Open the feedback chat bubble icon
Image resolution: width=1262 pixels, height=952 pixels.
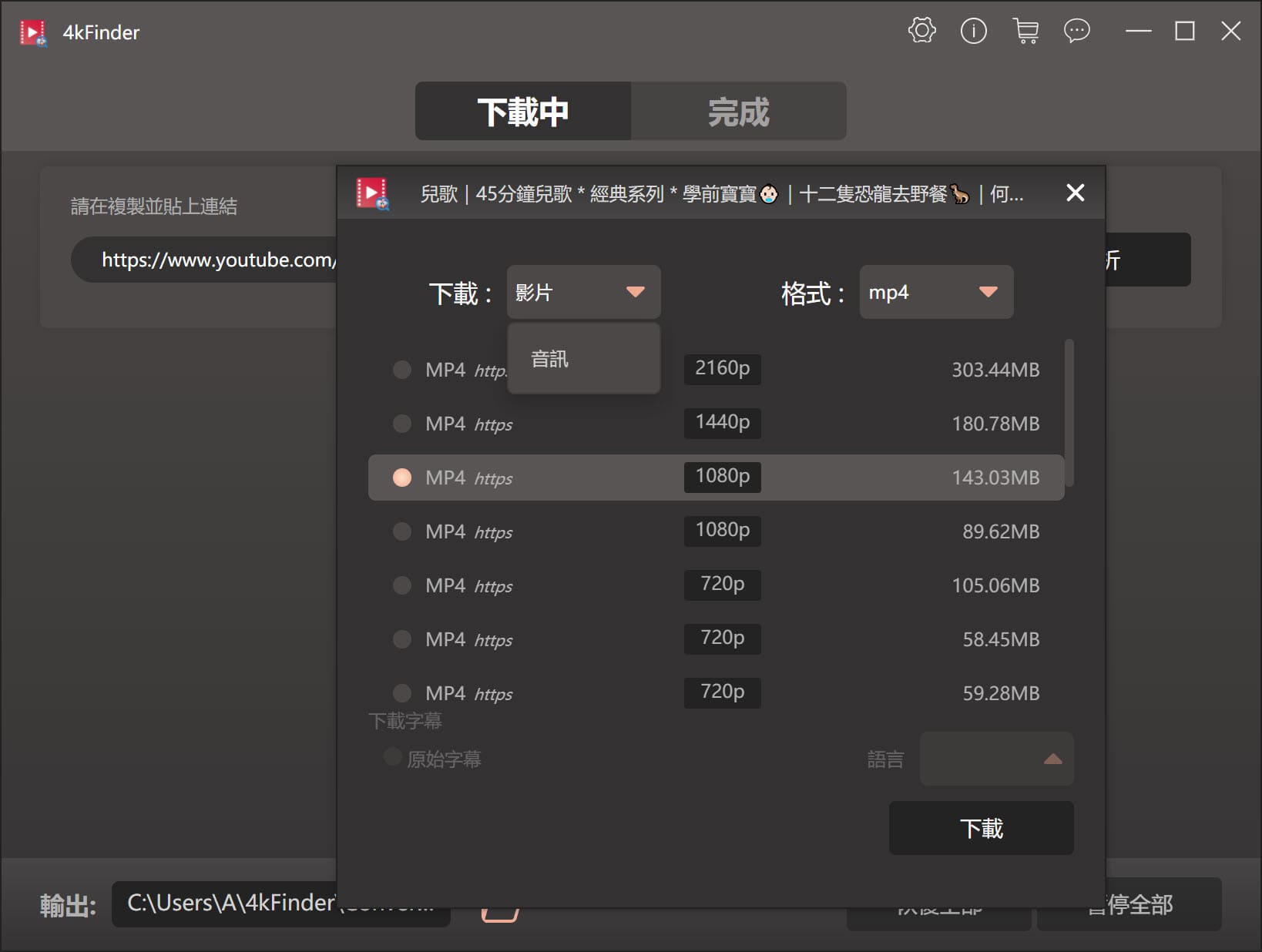(x=1077, y=31)
